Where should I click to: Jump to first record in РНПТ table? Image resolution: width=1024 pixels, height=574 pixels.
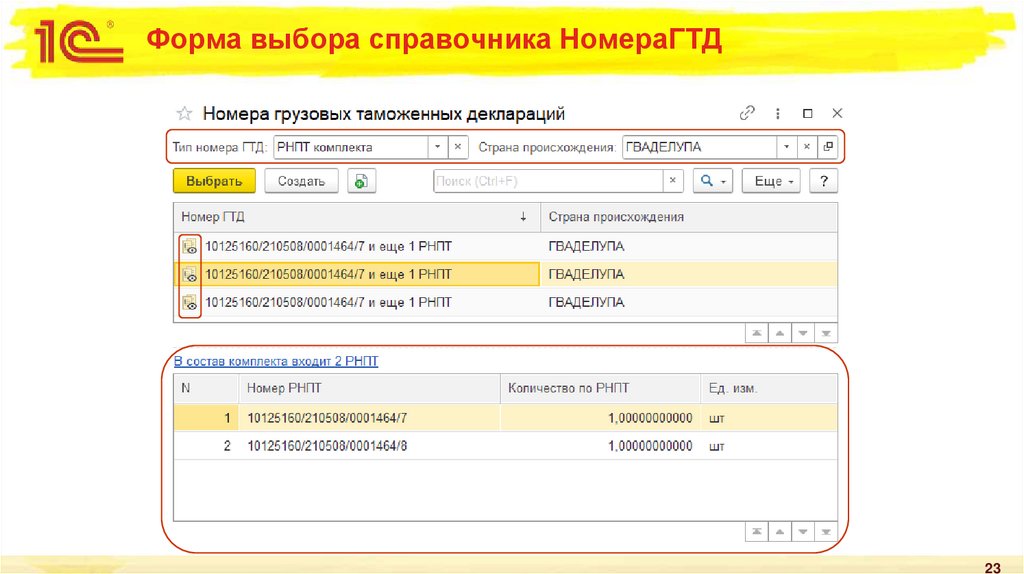[757, 532]
